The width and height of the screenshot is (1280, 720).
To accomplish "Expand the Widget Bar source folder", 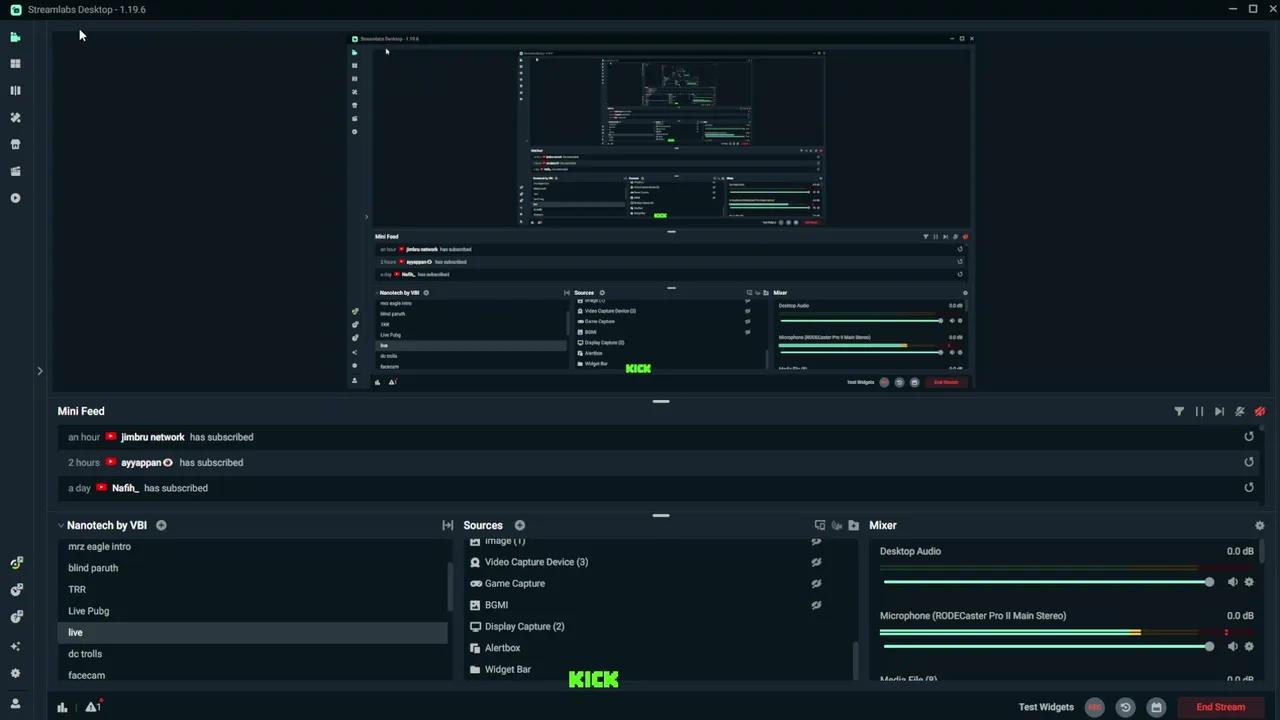I will coord(475,669).
